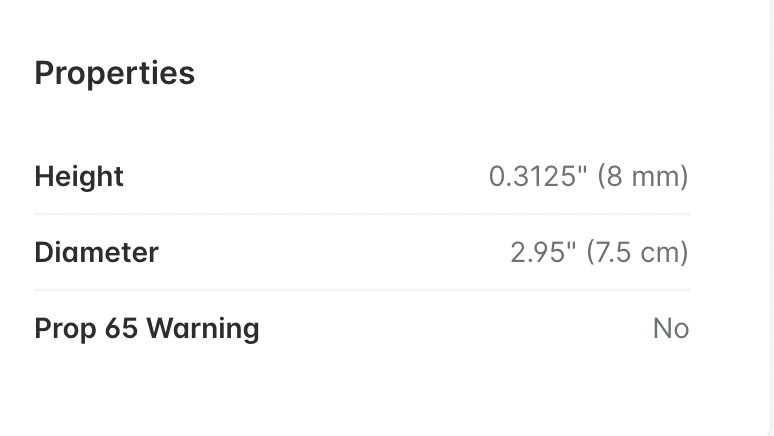Click the Properties section heading
The height and width of the screenshot is (436, 774).
115,74
